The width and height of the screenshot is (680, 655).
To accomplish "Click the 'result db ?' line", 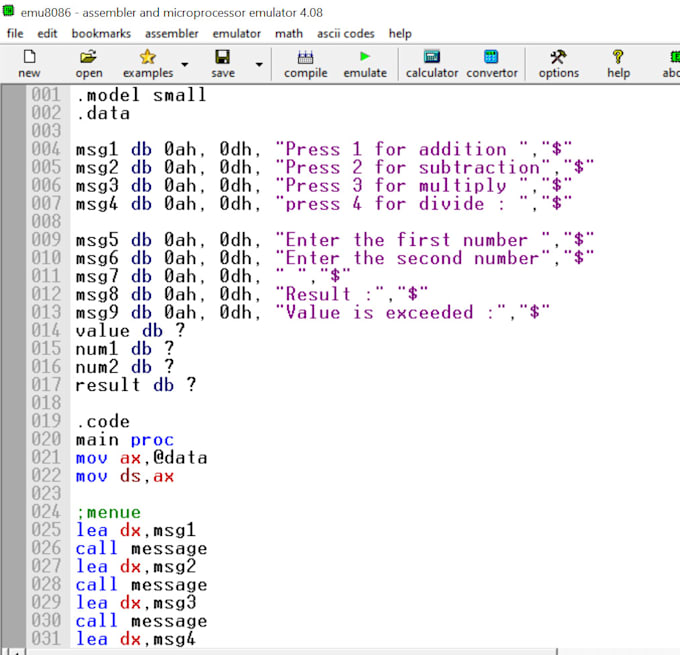I will (136, 385).
